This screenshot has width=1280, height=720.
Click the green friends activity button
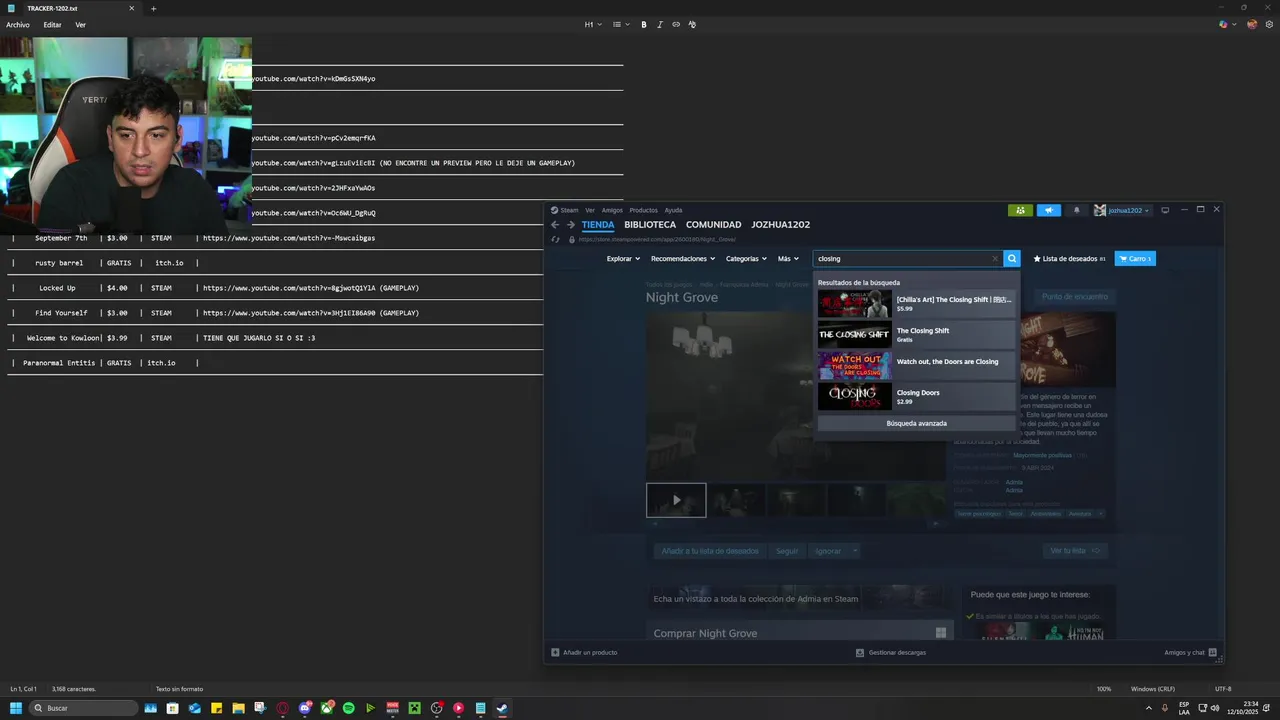(x=1020, y=210)
